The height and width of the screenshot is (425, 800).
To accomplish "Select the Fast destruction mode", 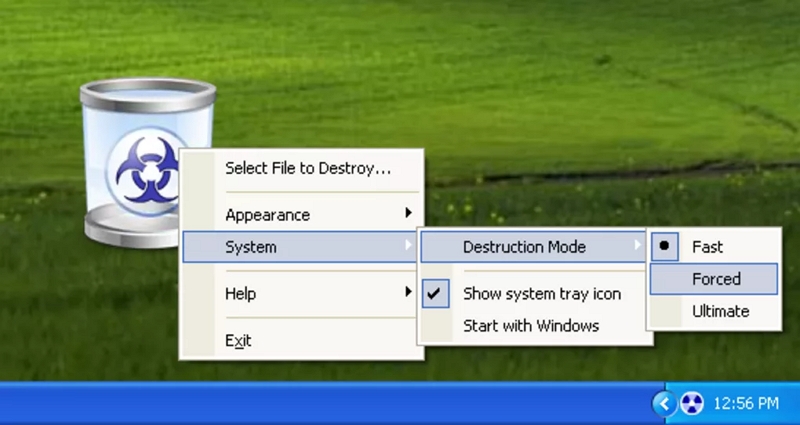I will pyautogui.click(x=714, y=247).
